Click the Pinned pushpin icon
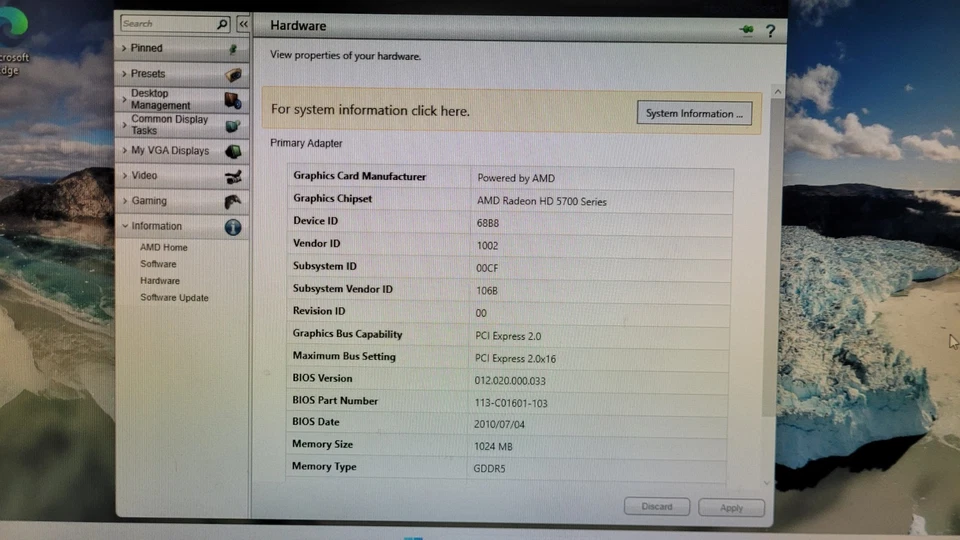This screenshot has width=960, height=540. (x=233, y=48)
